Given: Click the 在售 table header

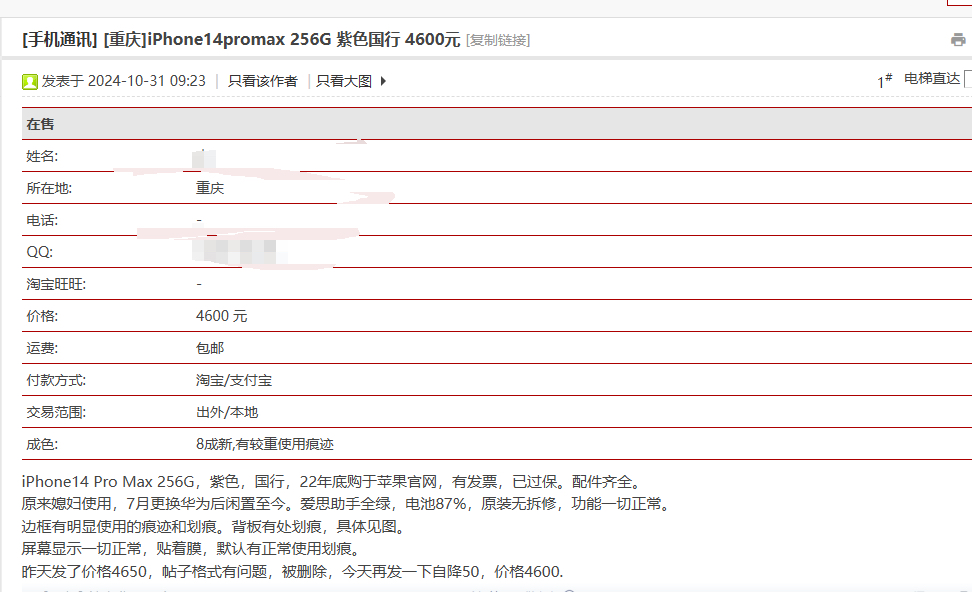Looking at the screenshot, I should click(x=41, y=124).
